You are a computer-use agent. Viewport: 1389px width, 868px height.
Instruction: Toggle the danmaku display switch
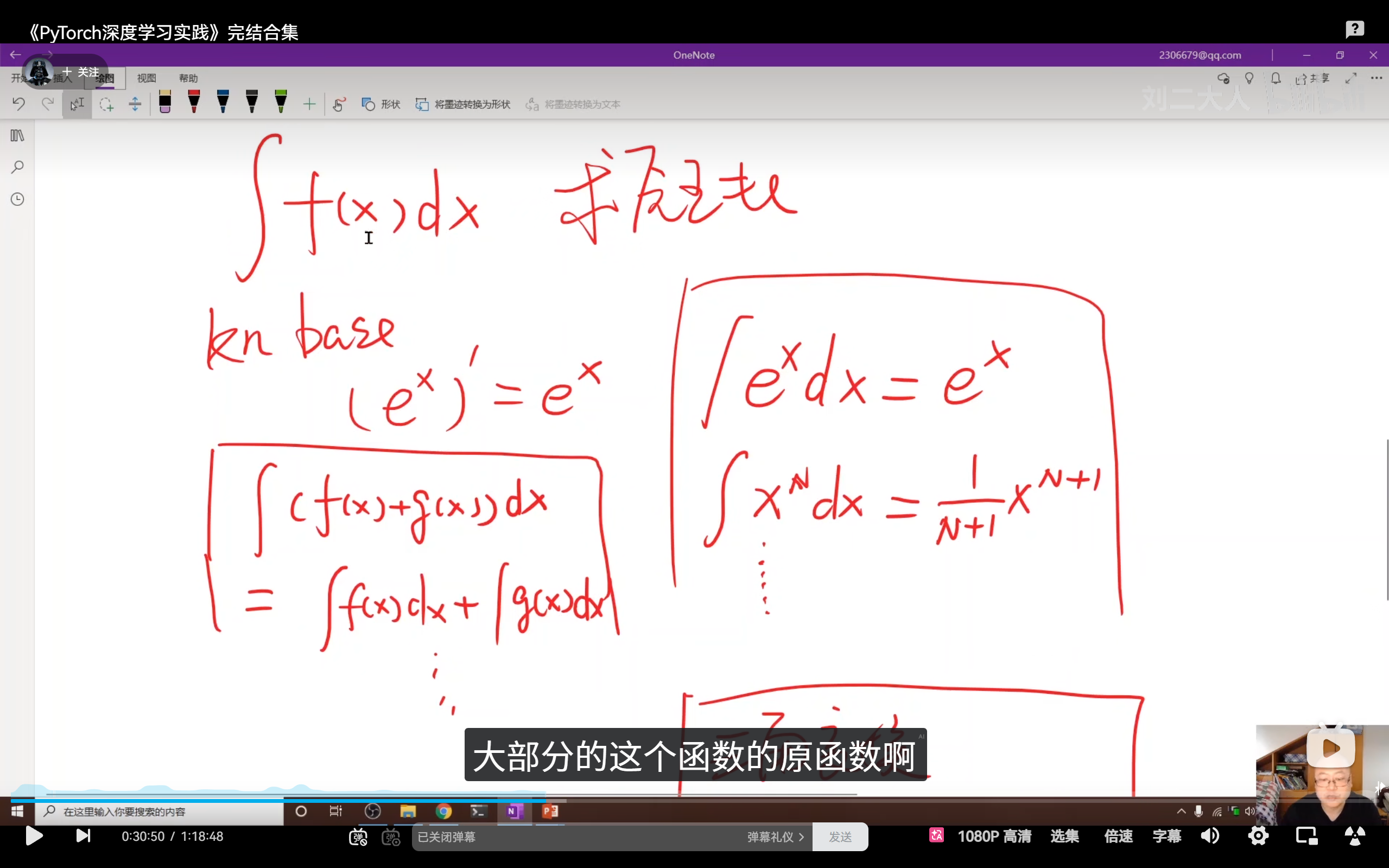pyautogui.click(x=358, y=837)
